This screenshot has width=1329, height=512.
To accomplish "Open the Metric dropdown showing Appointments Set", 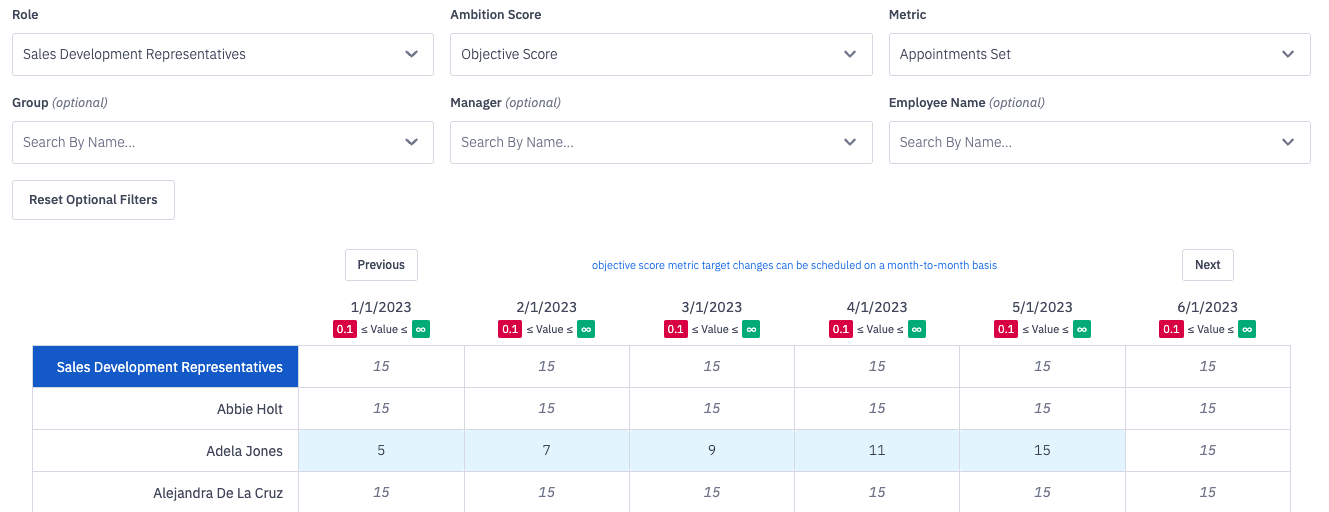I will pyautogui.click(x=1099, y=54).
